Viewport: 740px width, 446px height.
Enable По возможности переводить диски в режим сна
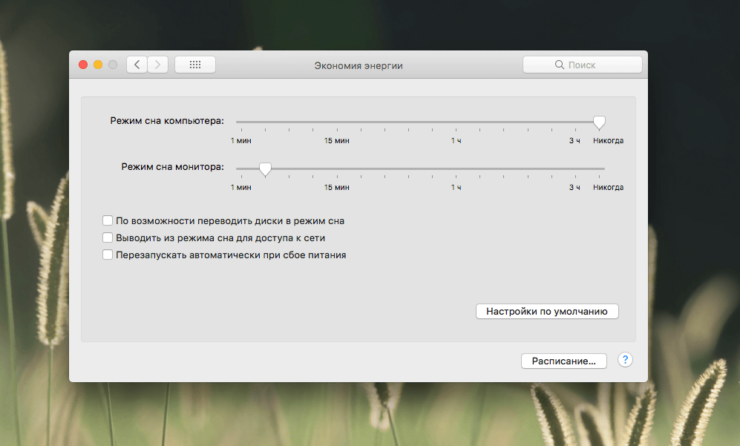point(108,221)
